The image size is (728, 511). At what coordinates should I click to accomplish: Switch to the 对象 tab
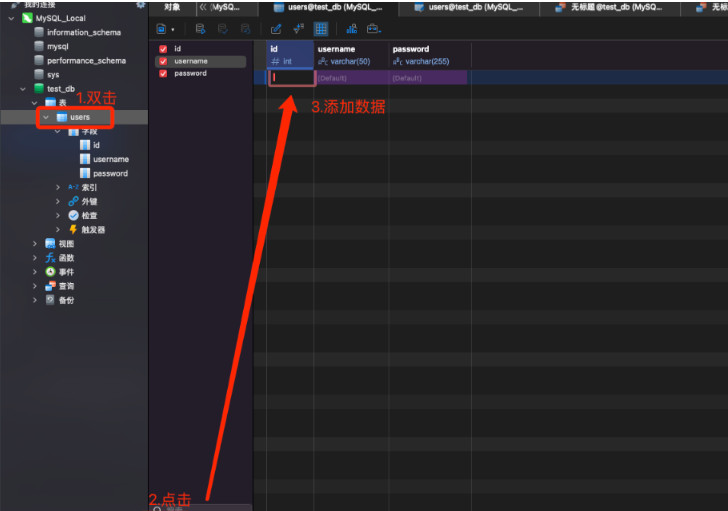tap(172, 7)
